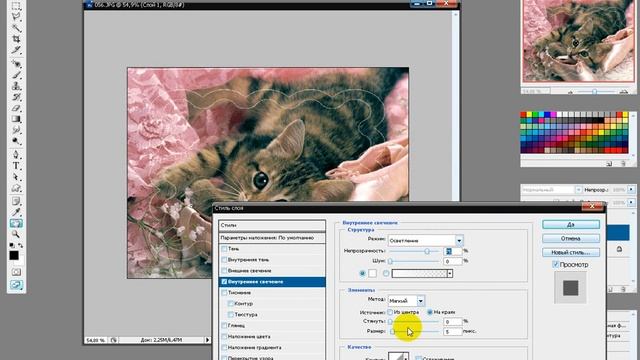The height and width of the screenshot is (360, 640).
Task: Select the Type tool
Action: click(16, 166)
